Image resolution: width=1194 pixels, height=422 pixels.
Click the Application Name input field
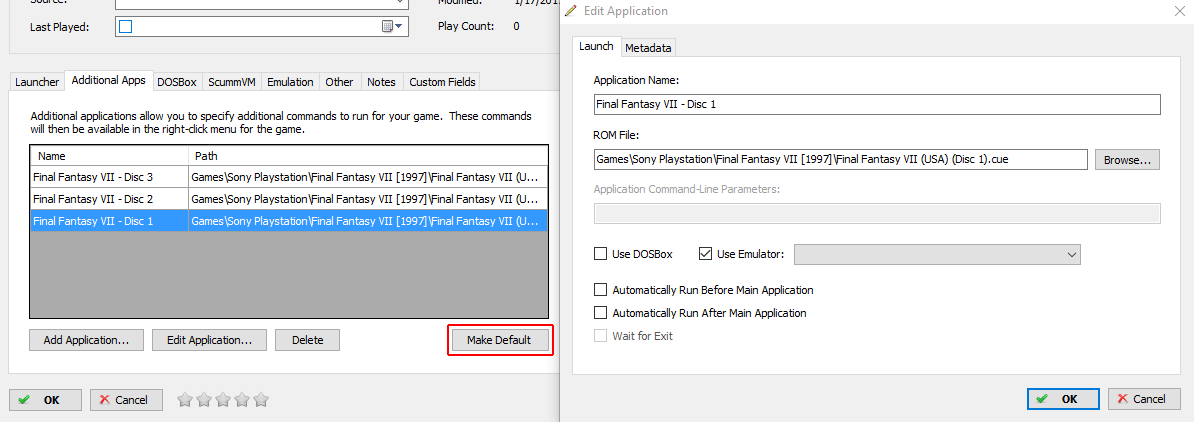pos(876,104)
